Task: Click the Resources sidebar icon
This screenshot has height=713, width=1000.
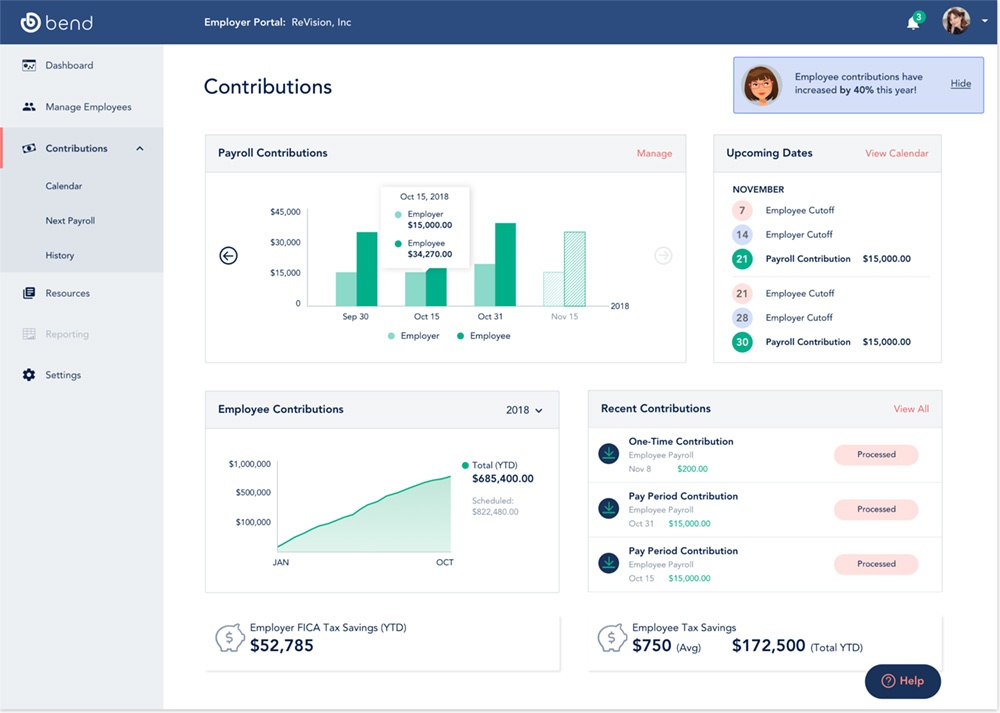Action: 29,293
